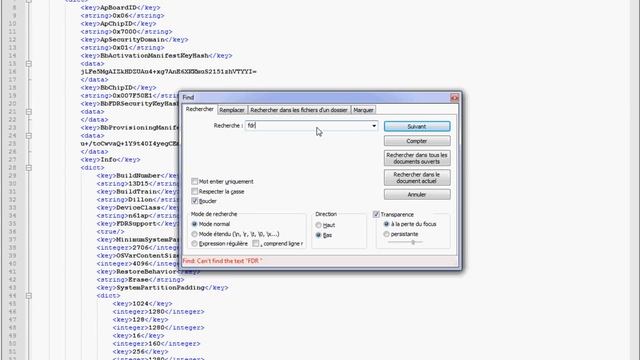
Task: Click the BbChipID key line
Action: point(118,88)
